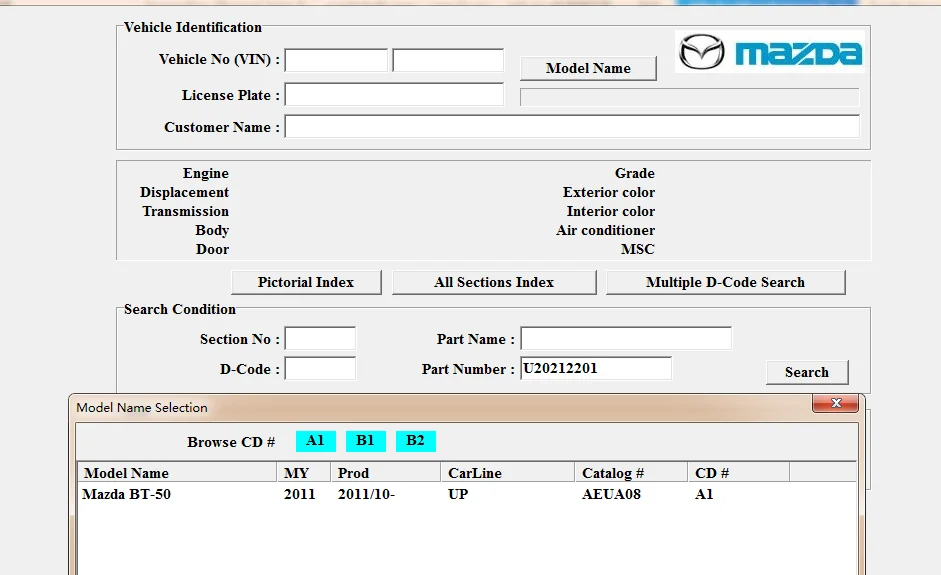Sort by the Catalog # column header
941x575 pixels.
[631, 473]
